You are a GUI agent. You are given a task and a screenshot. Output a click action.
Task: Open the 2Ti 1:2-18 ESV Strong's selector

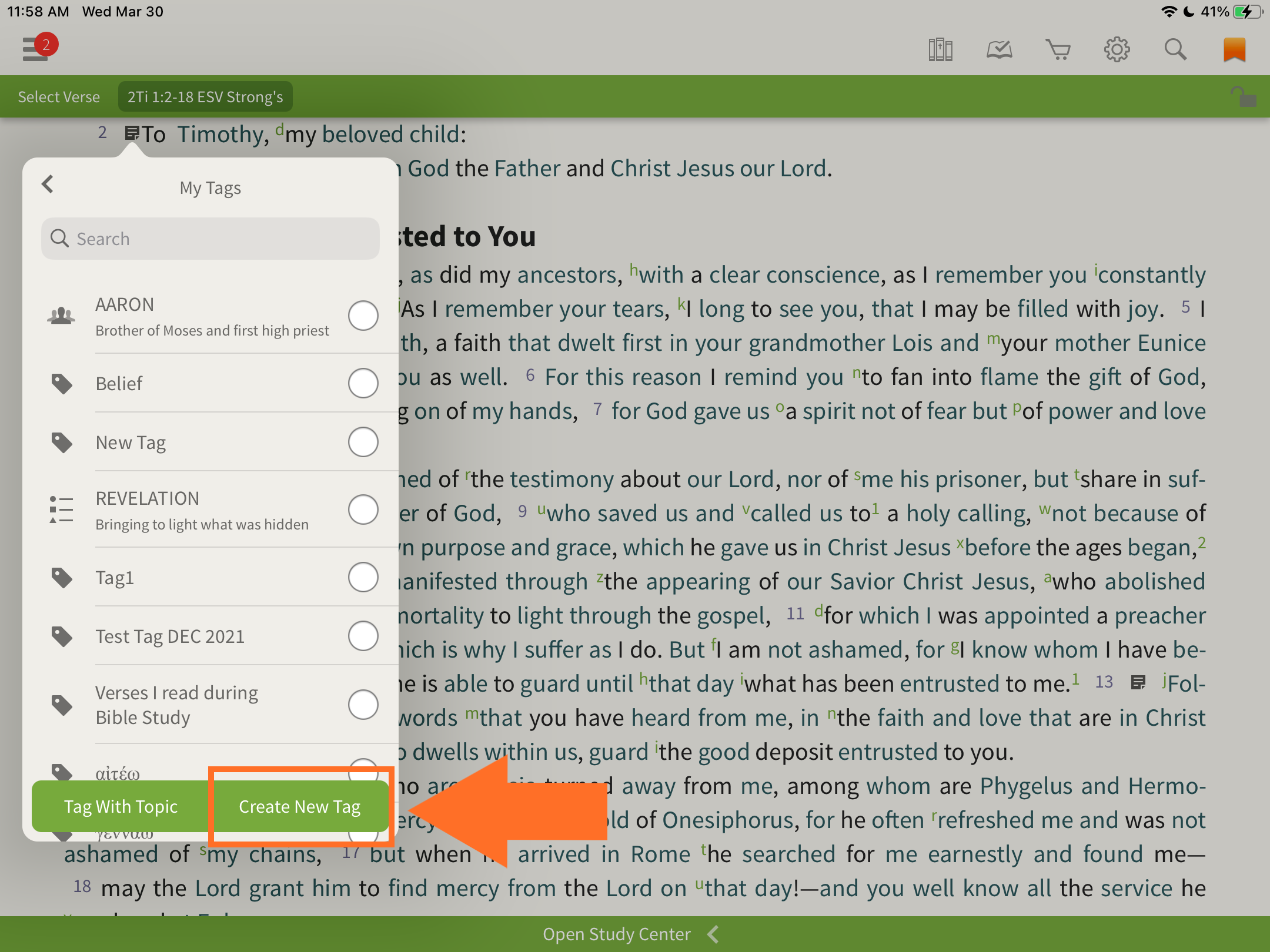click(205, 96)
